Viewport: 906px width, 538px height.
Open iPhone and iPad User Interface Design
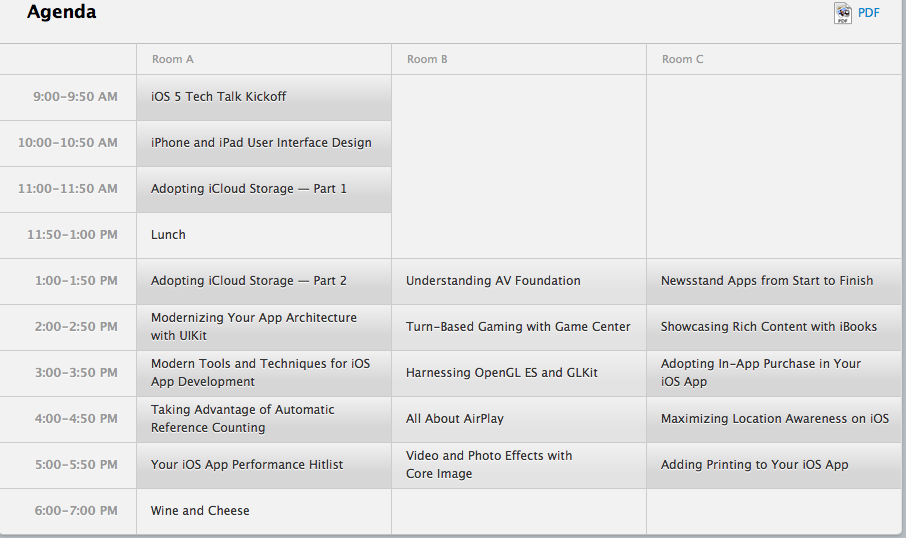264,143
